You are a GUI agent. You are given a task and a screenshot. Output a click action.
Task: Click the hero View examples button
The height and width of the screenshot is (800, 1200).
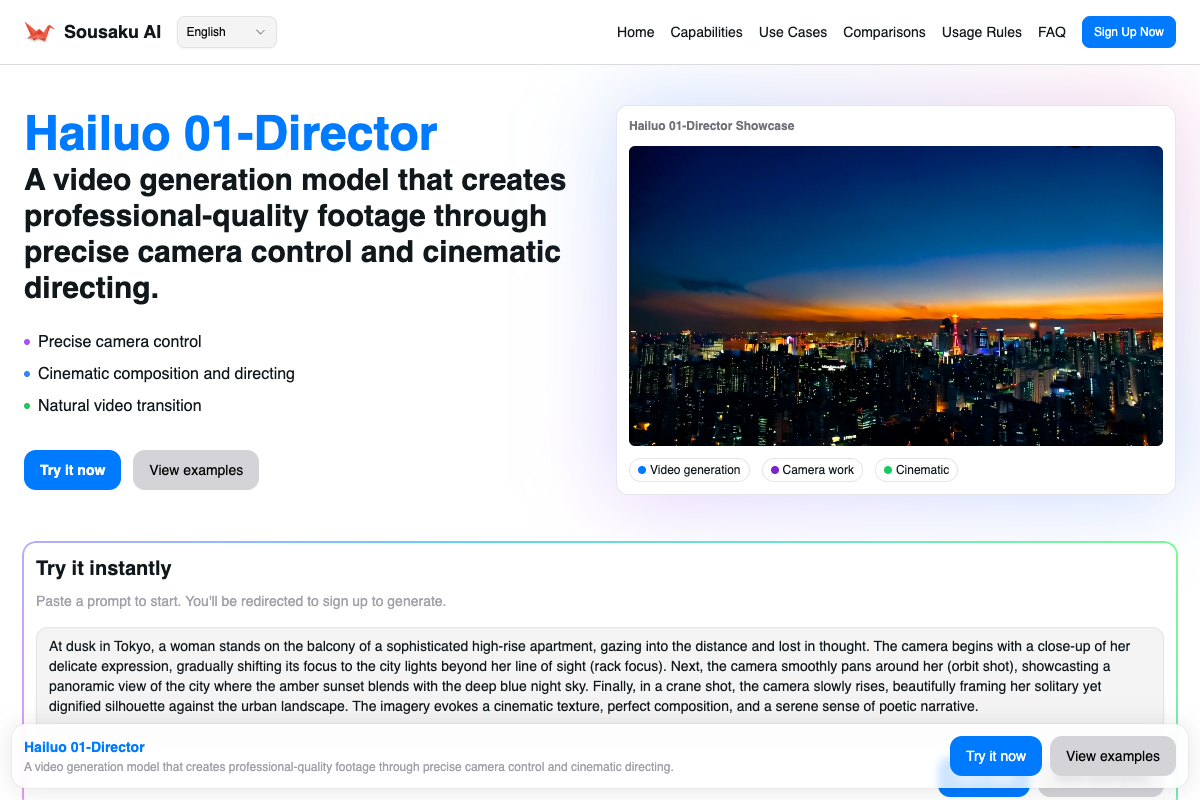196,470
